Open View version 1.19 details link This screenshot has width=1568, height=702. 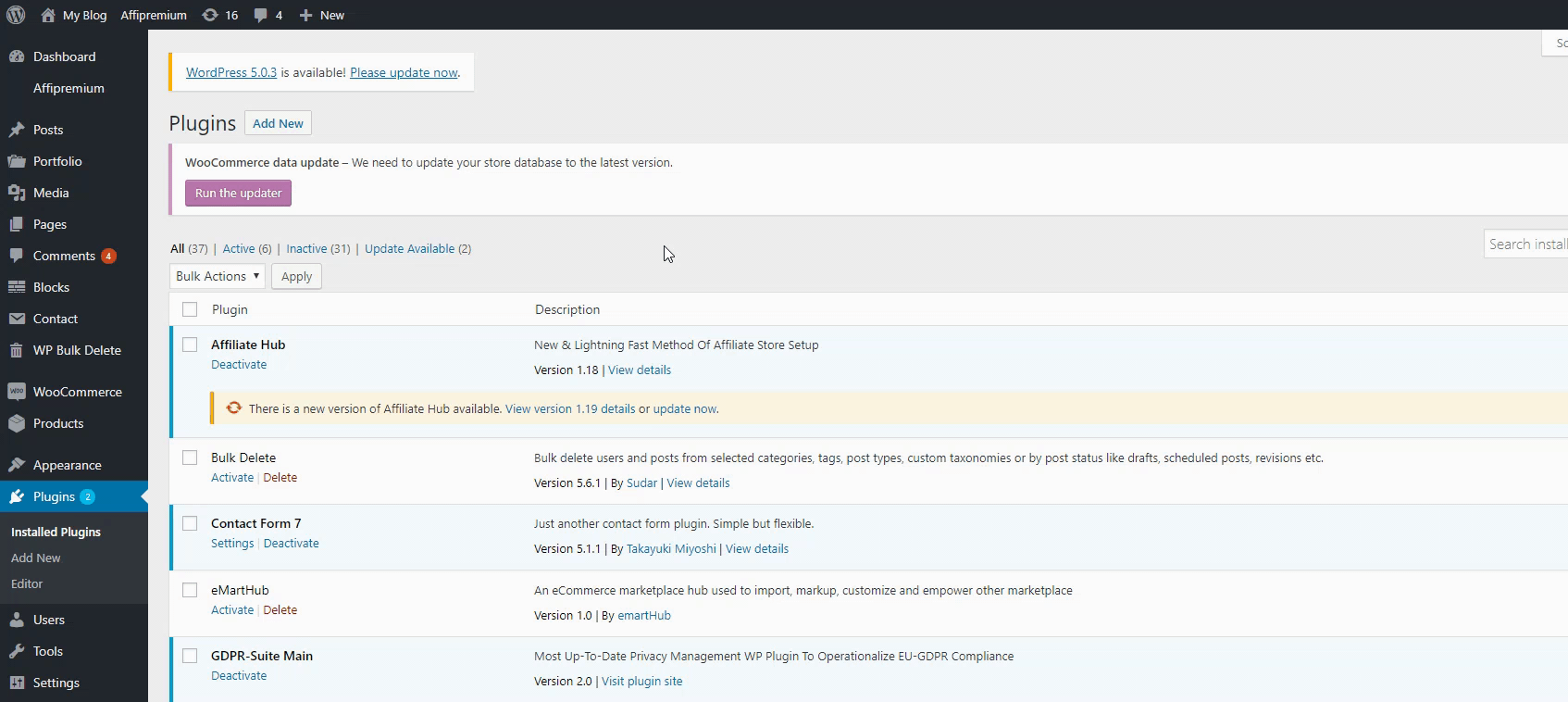(570, 408)
